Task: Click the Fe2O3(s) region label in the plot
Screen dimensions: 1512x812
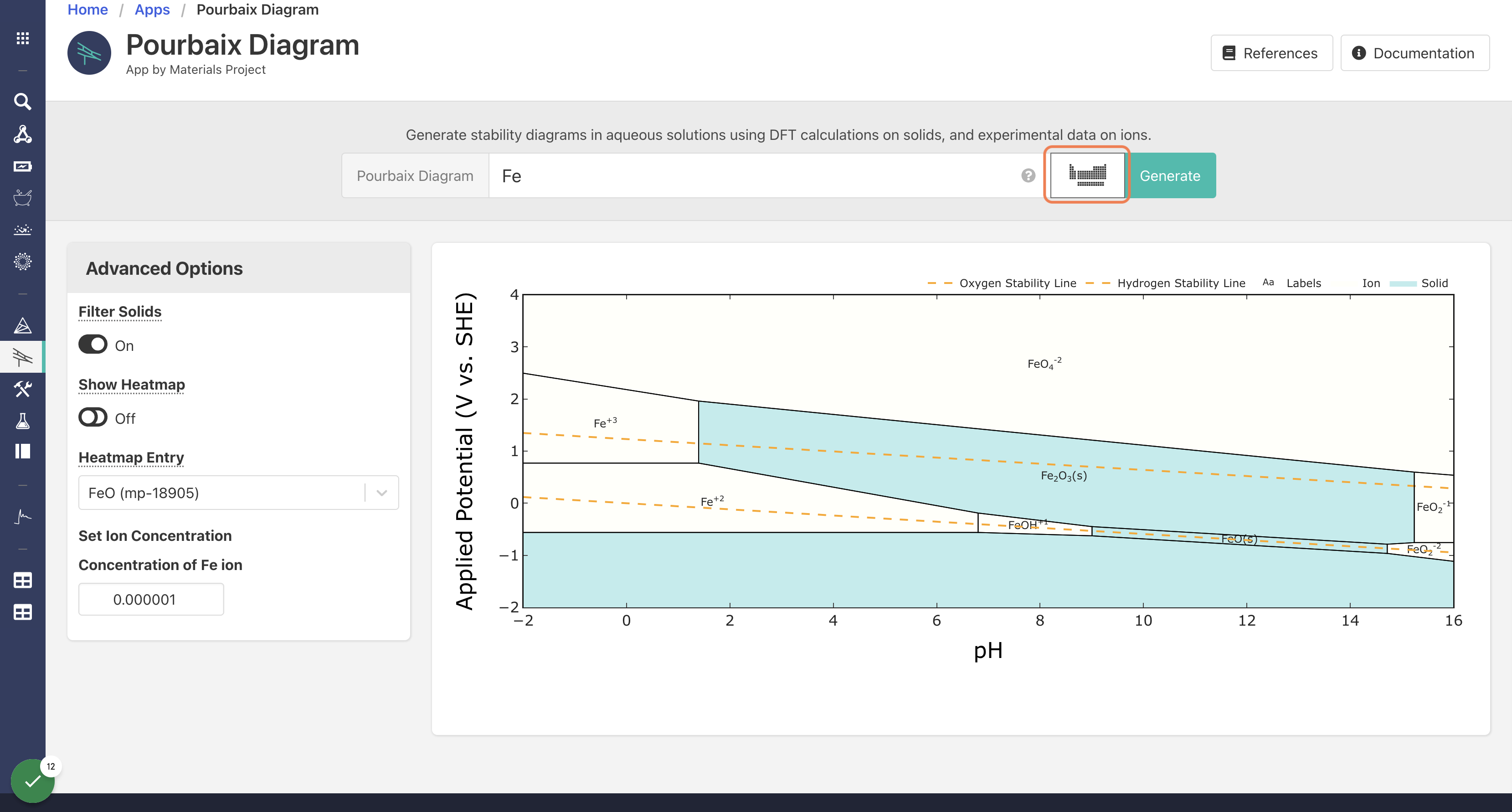Action: pyautogui.click(x=1064, y=476)
